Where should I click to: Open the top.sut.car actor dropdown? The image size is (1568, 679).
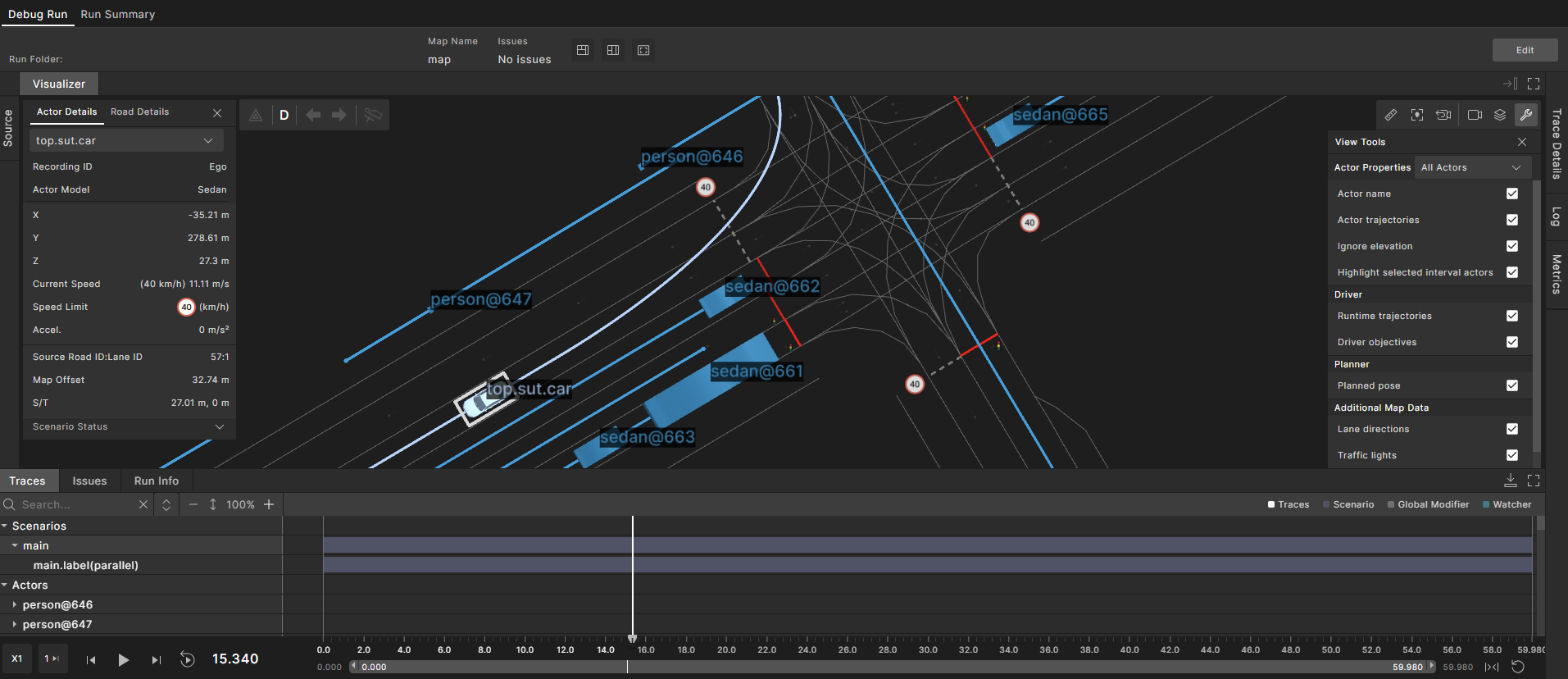pos(123,141)
